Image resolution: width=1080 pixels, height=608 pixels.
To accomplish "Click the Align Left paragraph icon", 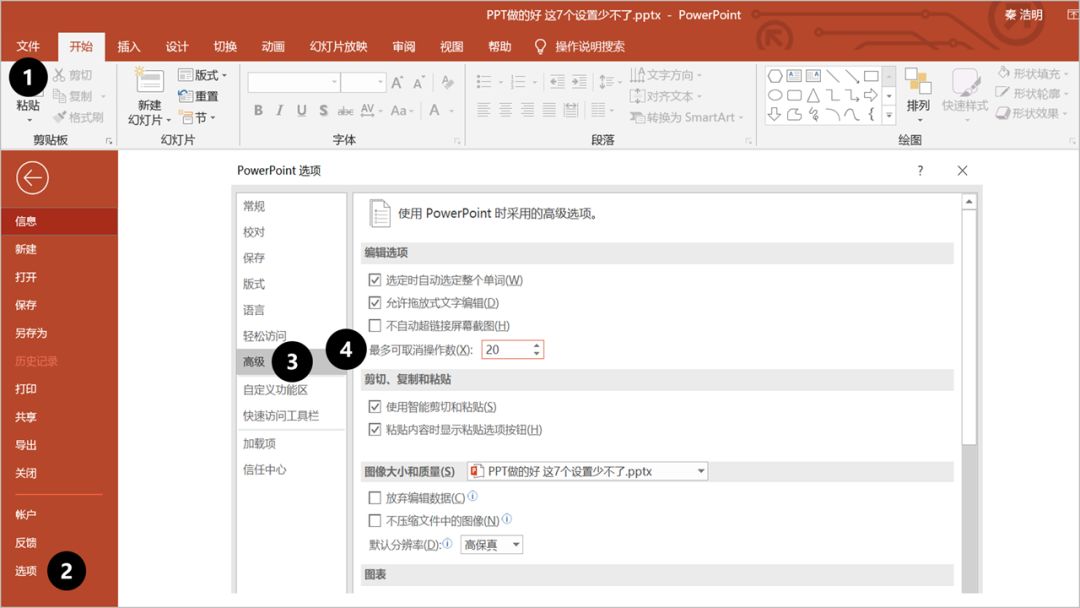I will click(484, 109).
